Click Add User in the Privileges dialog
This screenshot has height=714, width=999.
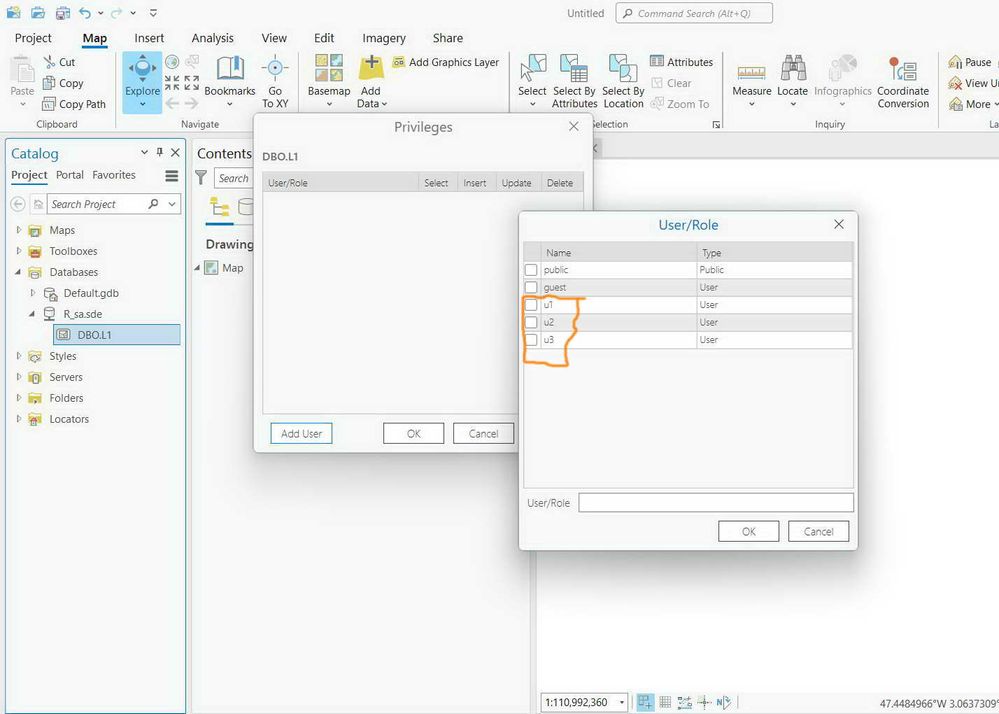click(301, 434)
